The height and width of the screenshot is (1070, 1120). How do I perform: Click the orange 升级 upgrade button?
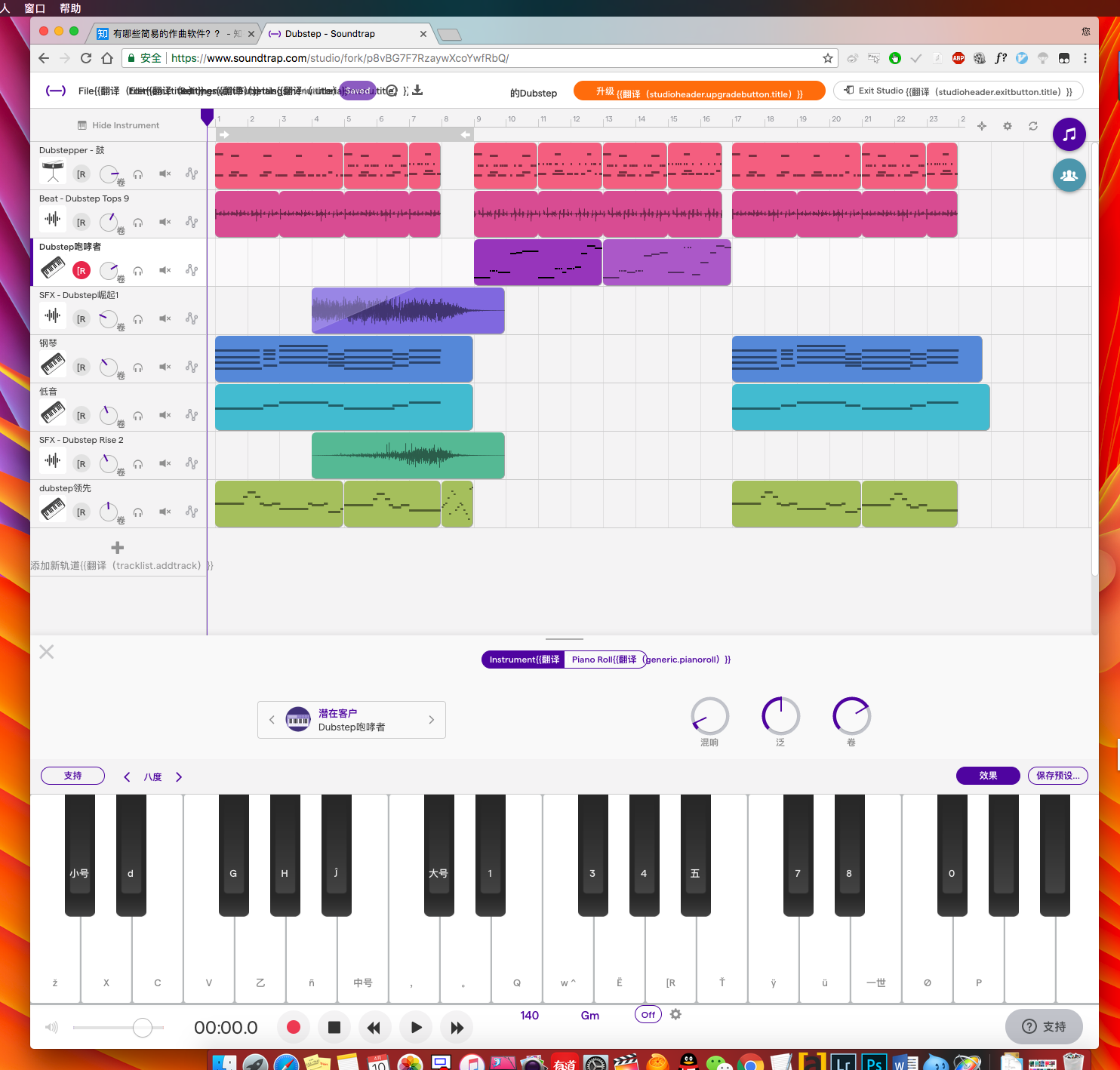click(x=699, y=91)
